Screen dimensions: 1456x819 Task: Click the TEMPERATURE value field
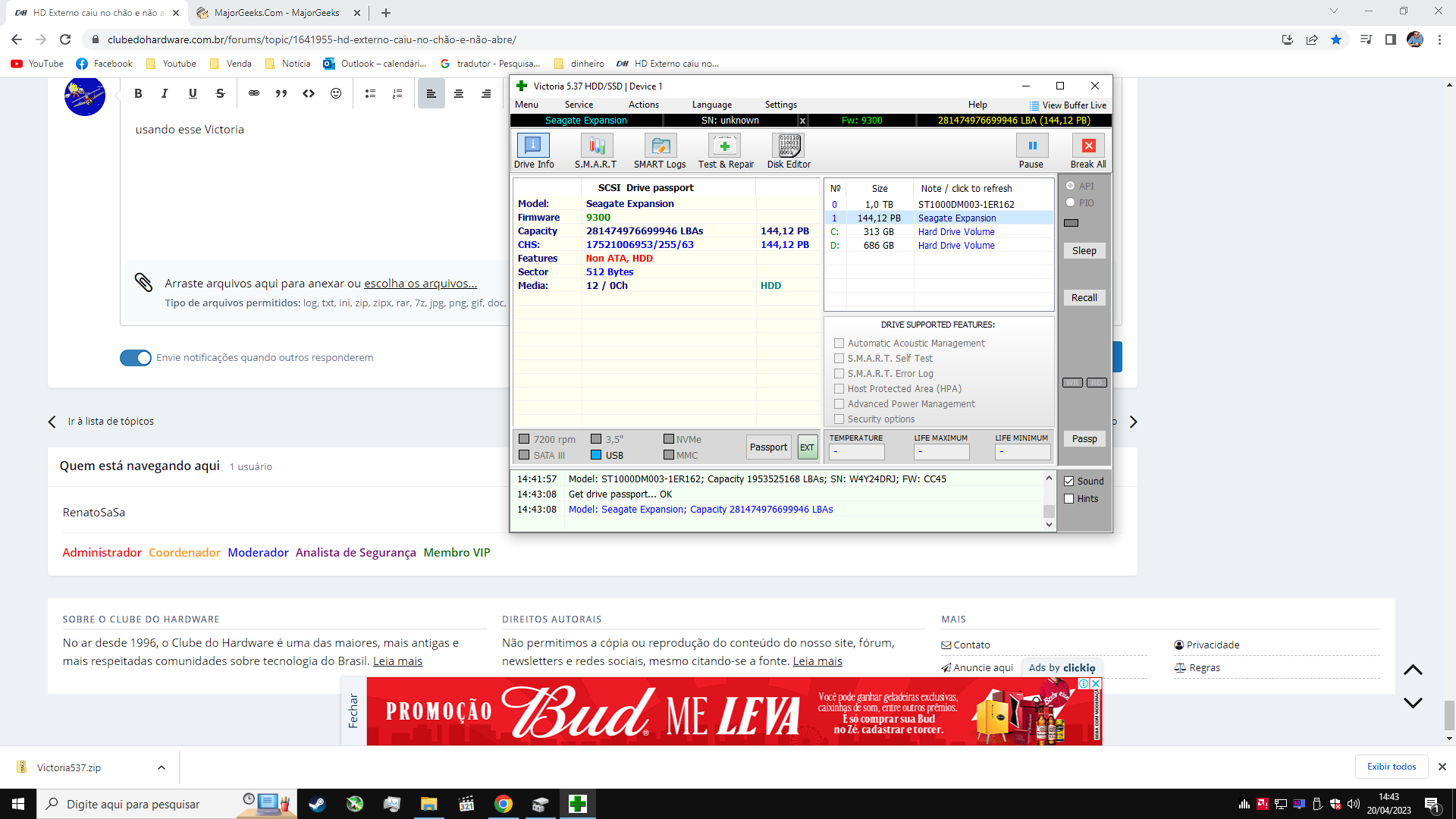point(856,452)
